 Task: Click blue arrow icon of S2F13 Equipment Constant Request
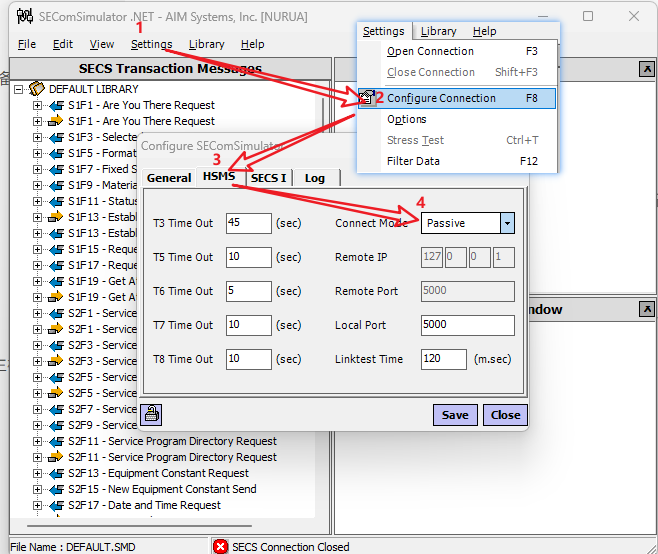[56, 473]
